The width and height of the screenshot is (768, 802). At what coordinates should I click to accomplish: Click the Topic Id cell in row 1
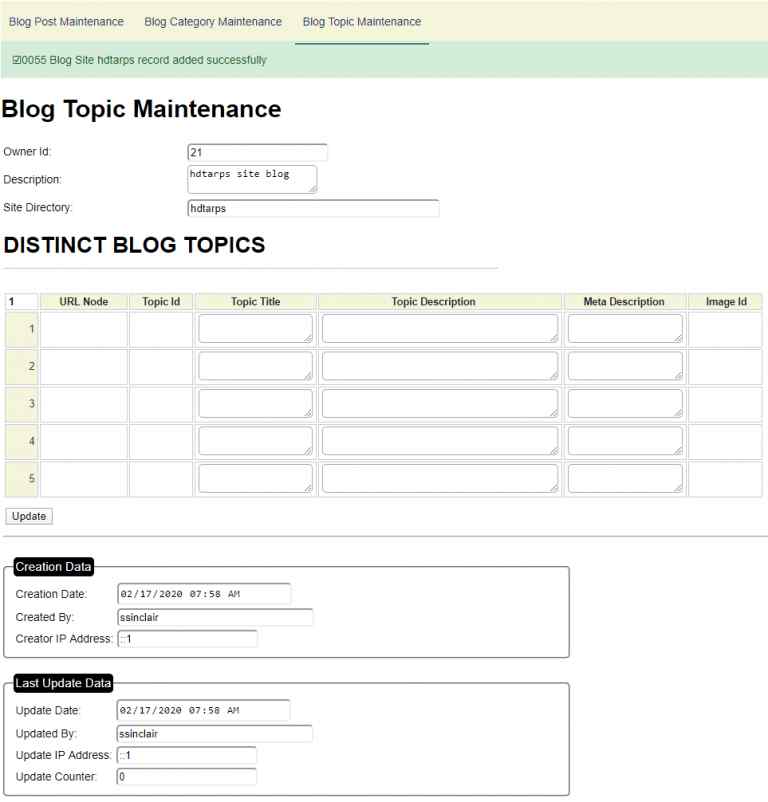161,329
